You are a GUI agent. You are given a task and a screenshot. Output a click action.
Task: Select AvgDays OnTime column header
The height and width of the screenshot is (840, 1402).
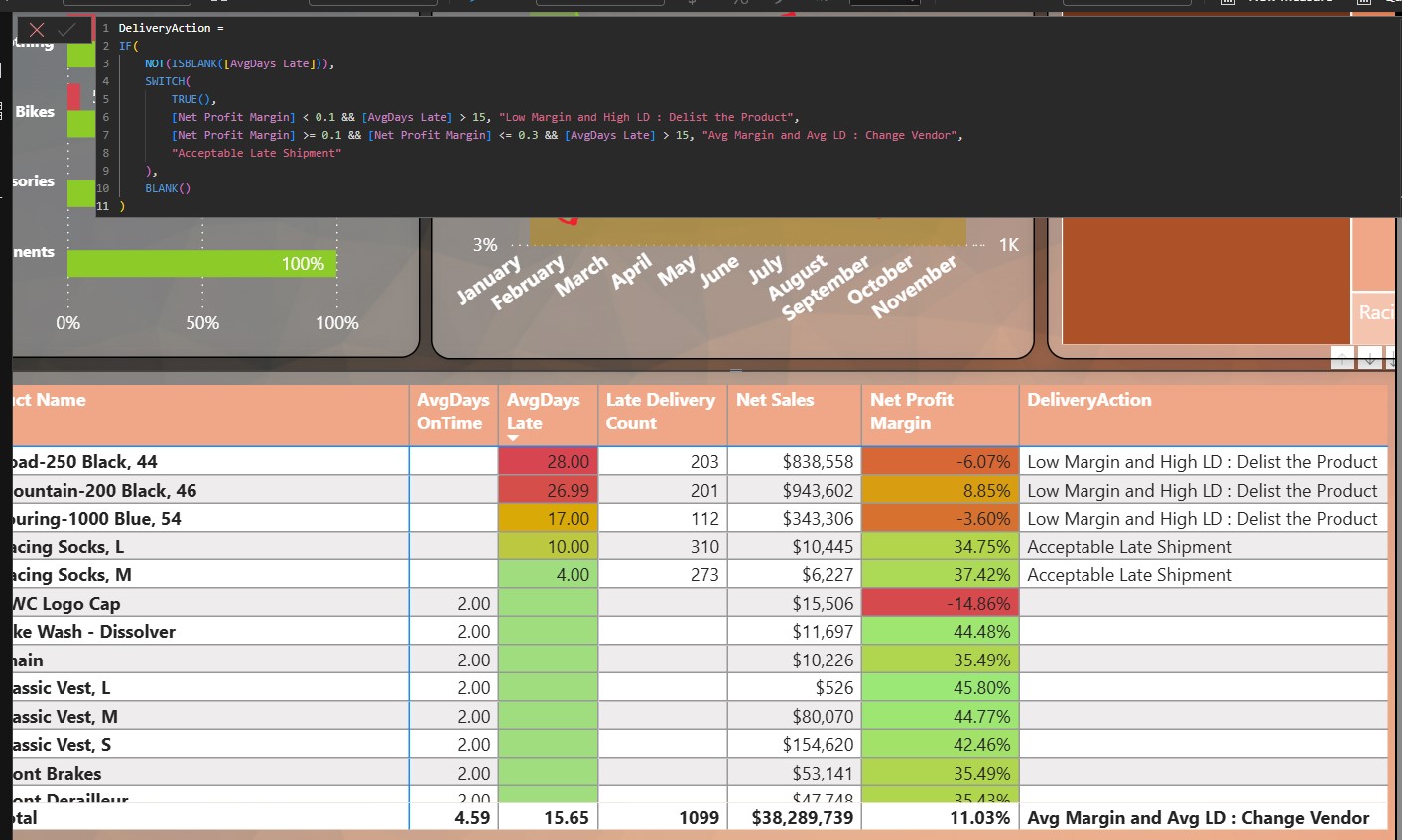point(452,411)
